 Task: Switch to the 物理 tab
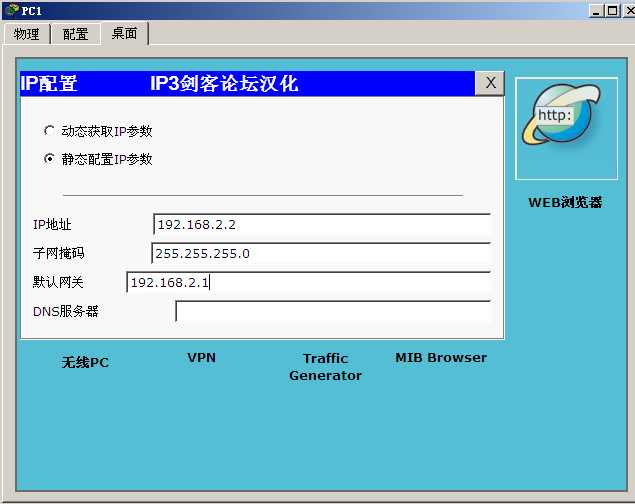[x=27, y=34]
